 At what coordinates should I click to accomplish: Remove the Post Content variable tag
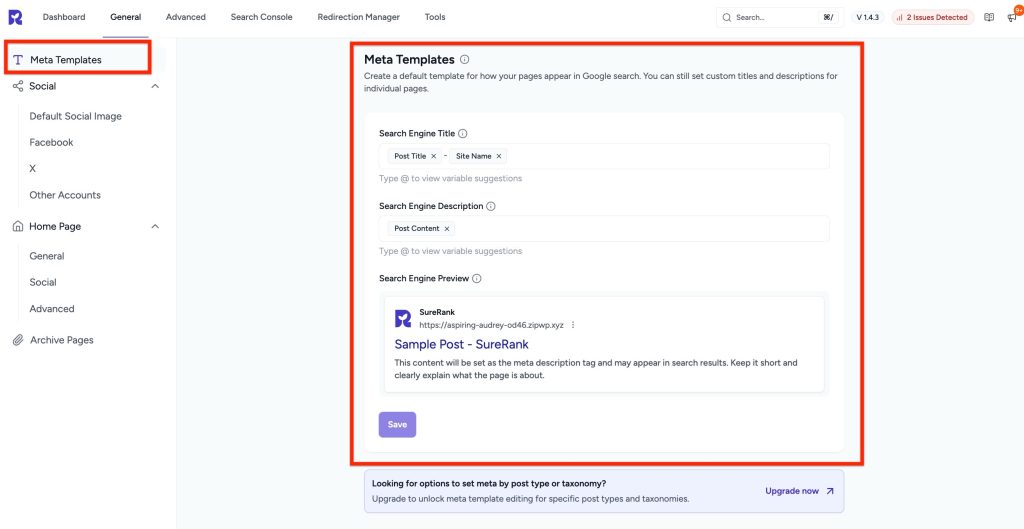click(x=447, y=229)
